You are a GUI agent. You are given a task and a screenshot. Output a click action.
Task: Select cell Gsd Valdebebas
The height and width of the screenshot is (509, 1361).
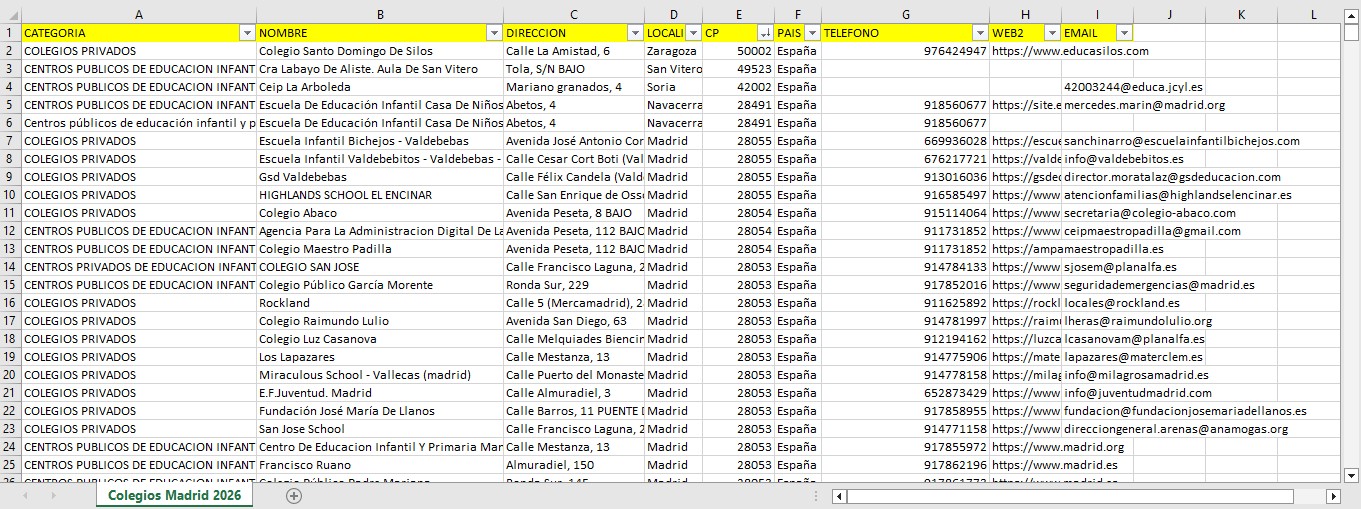coord(379,177)
